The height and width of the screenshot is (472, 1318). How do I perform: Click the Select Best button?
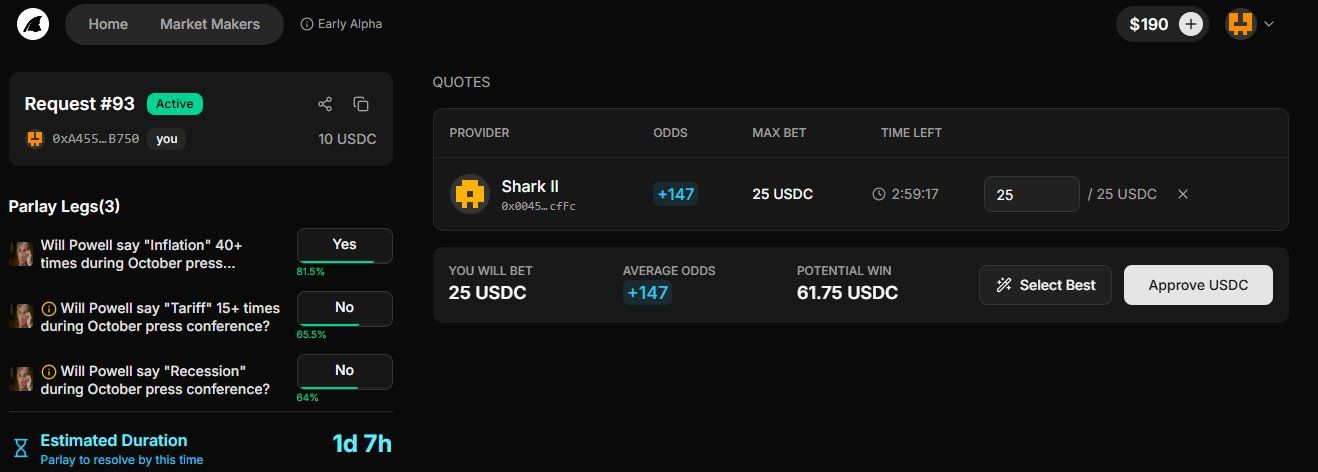click(x=1045, y=285)
